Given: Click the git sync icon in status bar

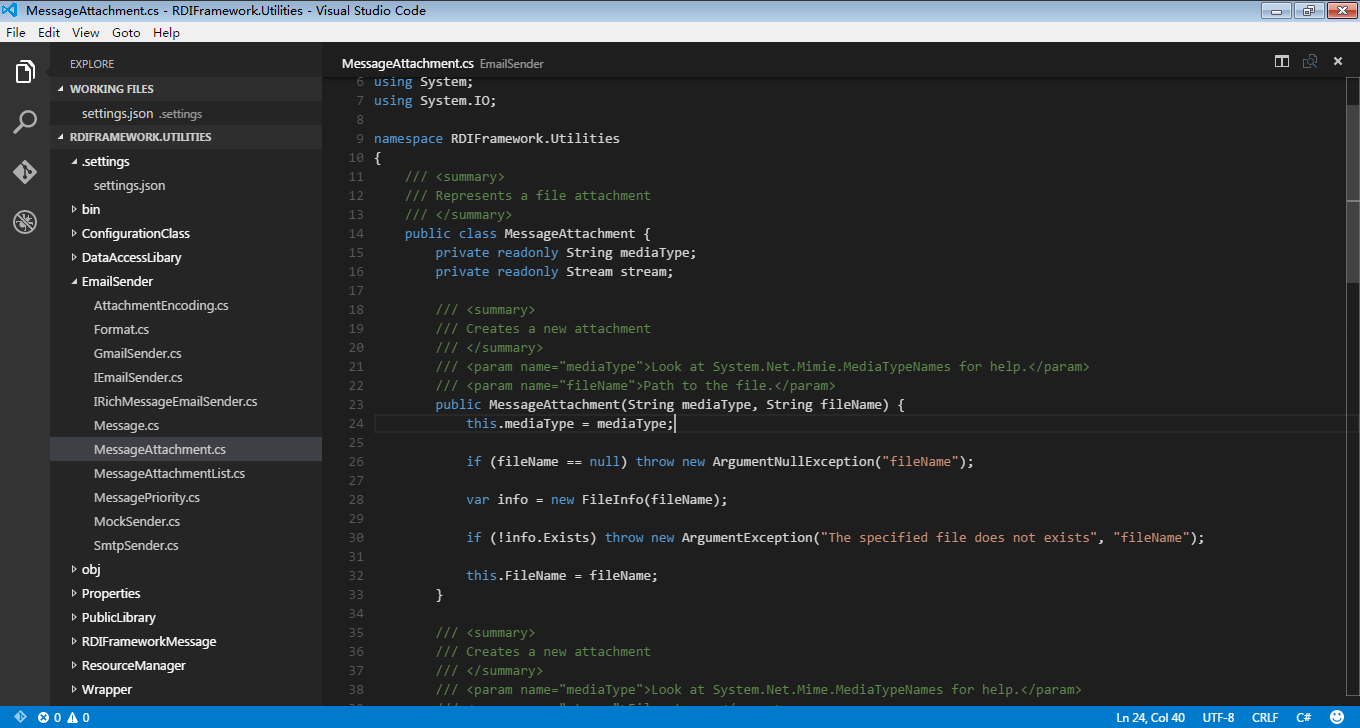Looking at the screenshot, I should point(20,717).
